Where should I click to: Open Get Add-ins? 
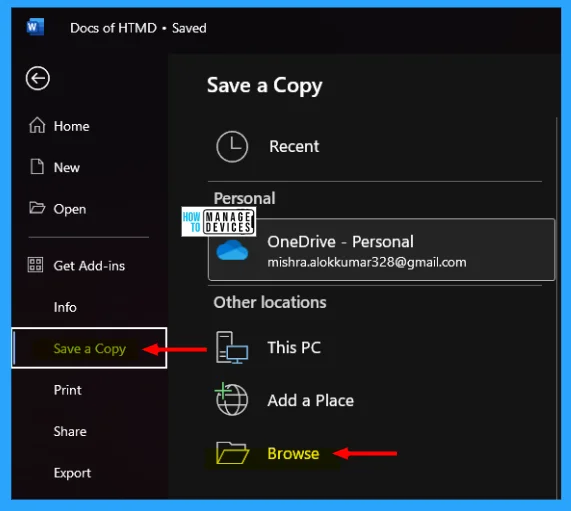89,266
